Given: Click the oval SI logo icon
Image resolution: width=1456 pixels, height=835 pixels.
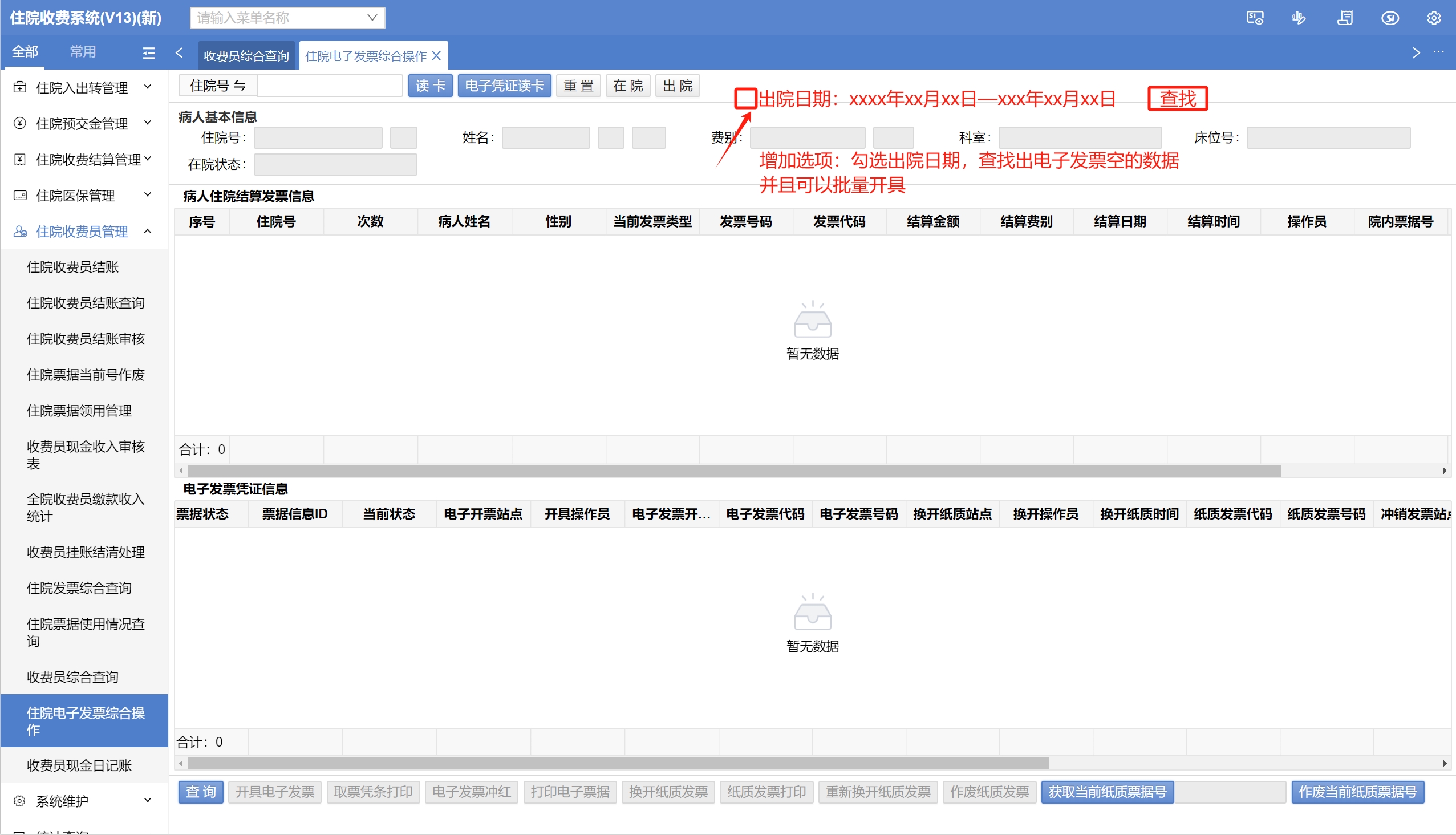Looking at the screenshot, I should pyautogui.click(x=1389, y=18).
